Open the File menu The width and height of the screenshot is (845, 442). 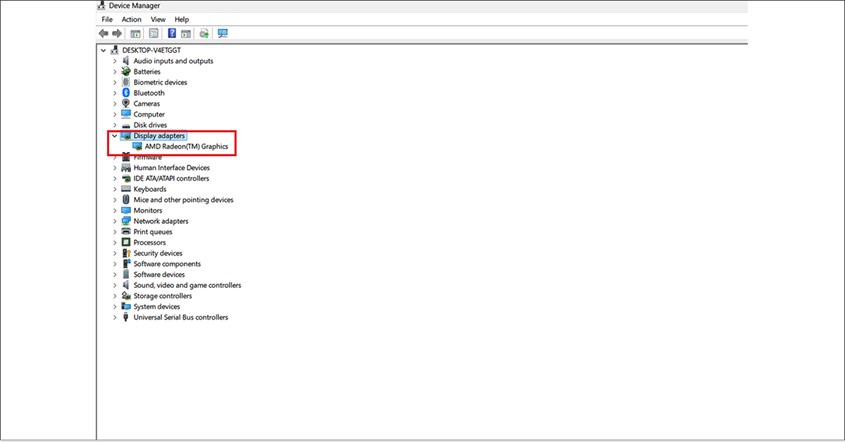coord(107,19)
